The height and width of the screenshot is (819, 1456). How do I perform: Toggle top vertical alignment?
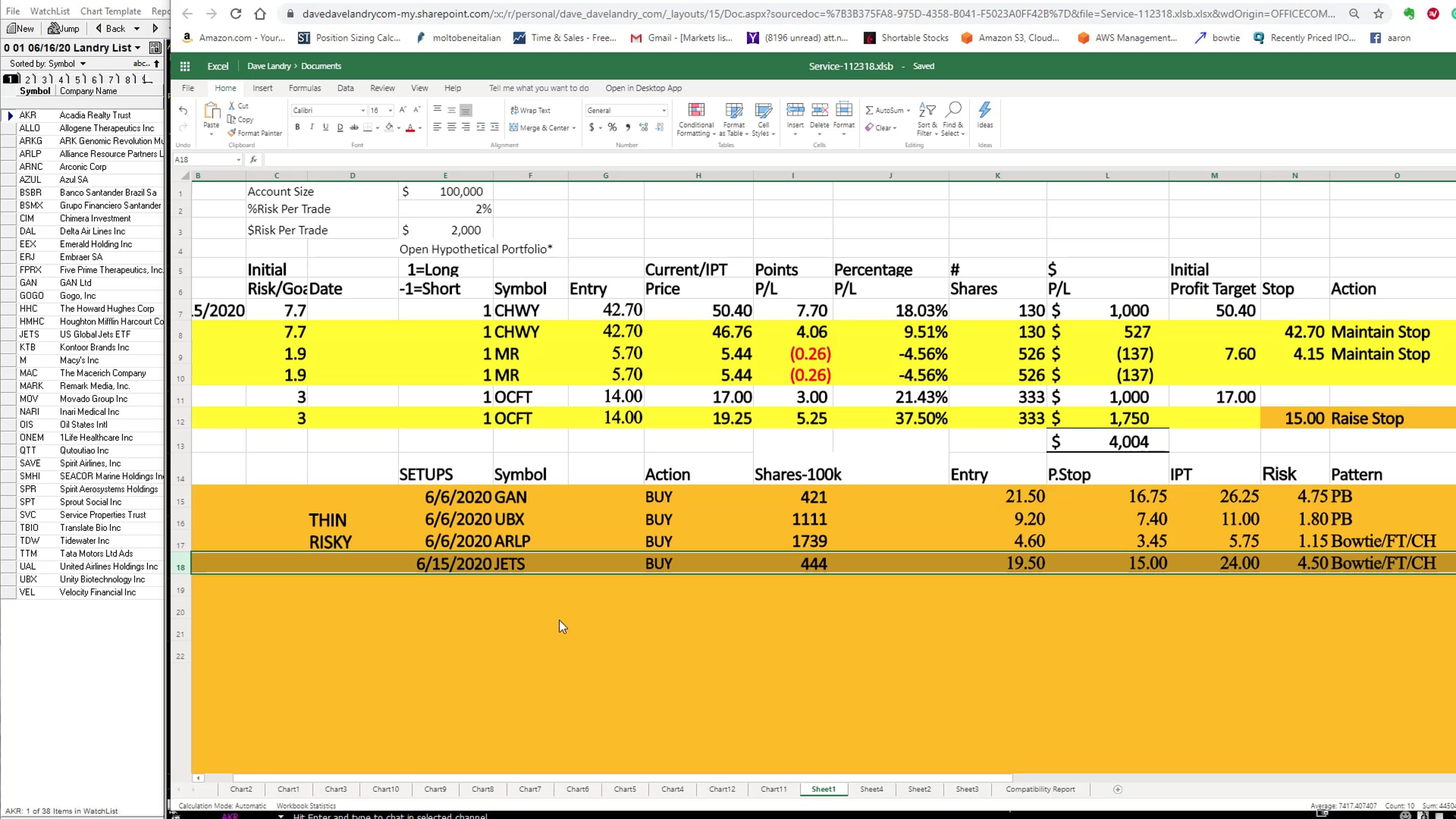[437, 110]
